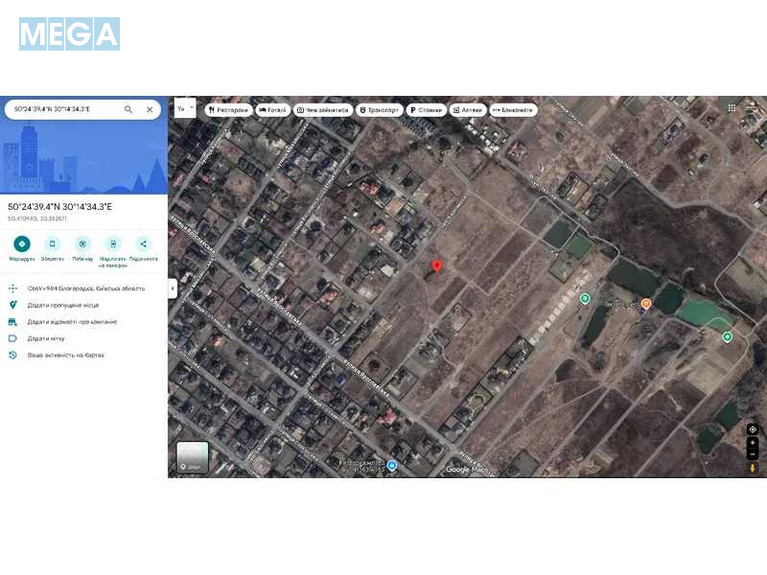Click the Share (Поділитися) icon
767x575 pixels.
143,243
